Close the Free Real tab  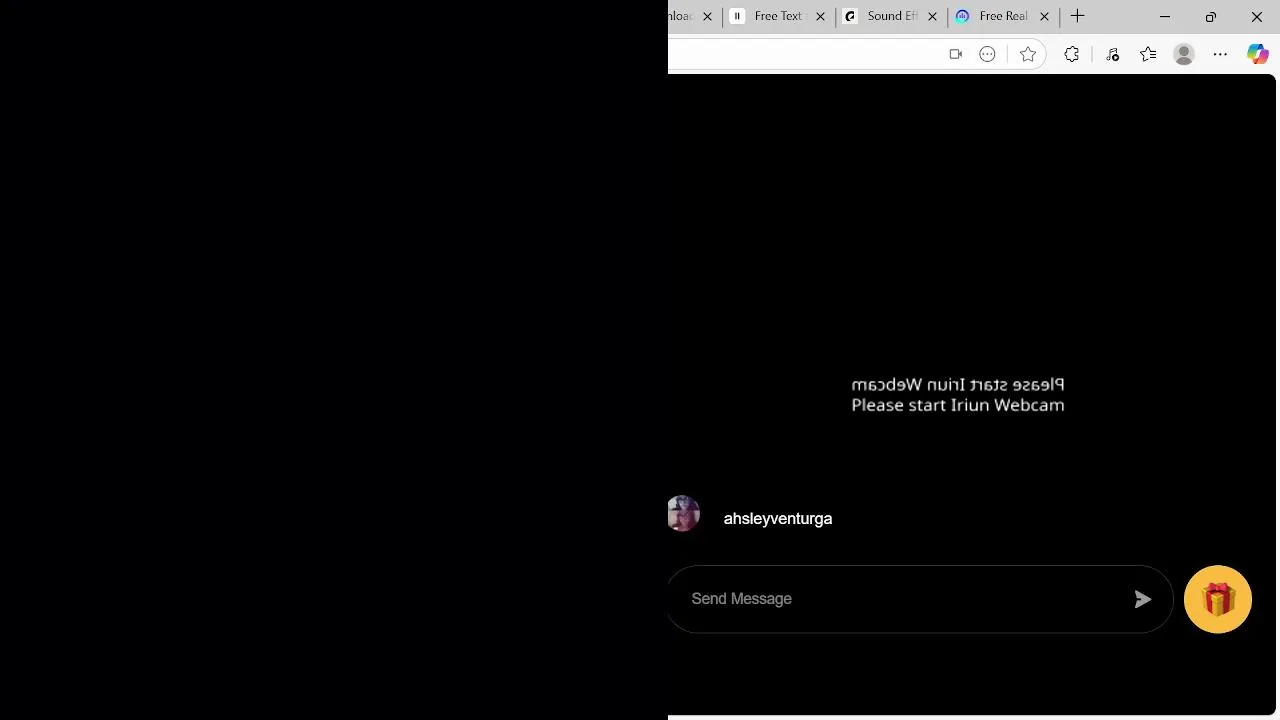click(x=1044, y=16)
